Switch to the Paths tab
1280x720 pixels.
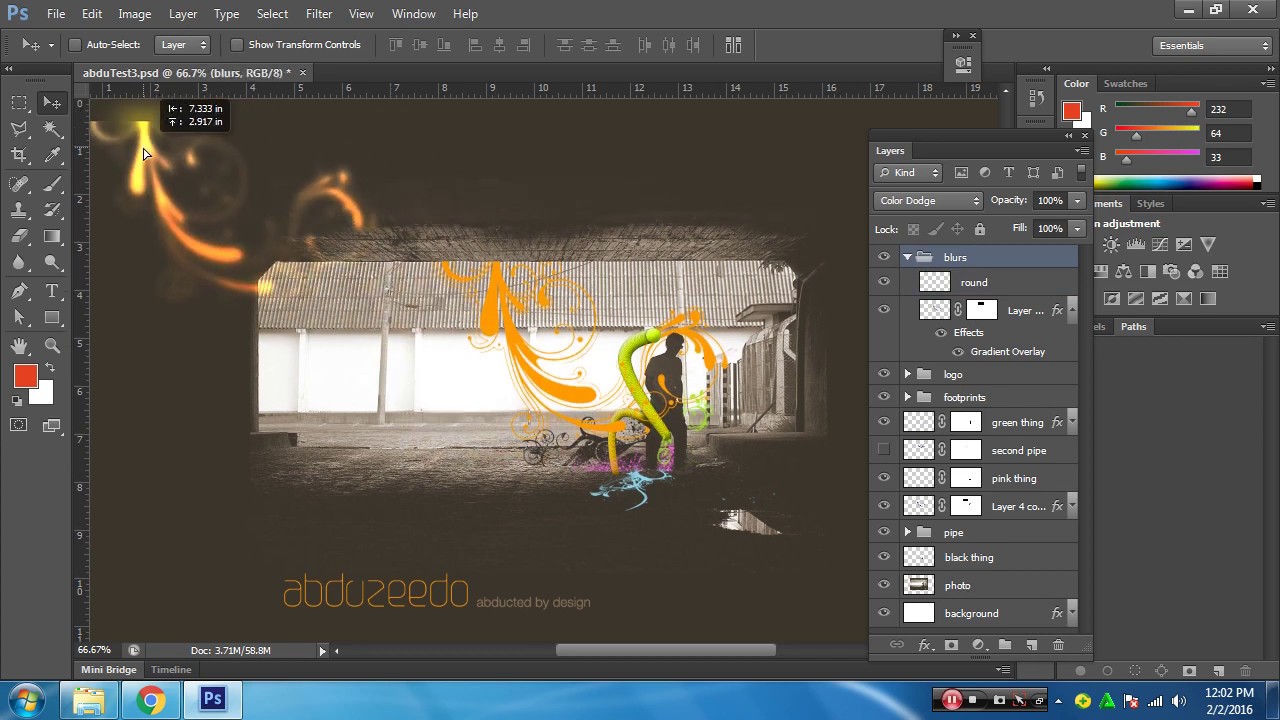pos(1133,327)
